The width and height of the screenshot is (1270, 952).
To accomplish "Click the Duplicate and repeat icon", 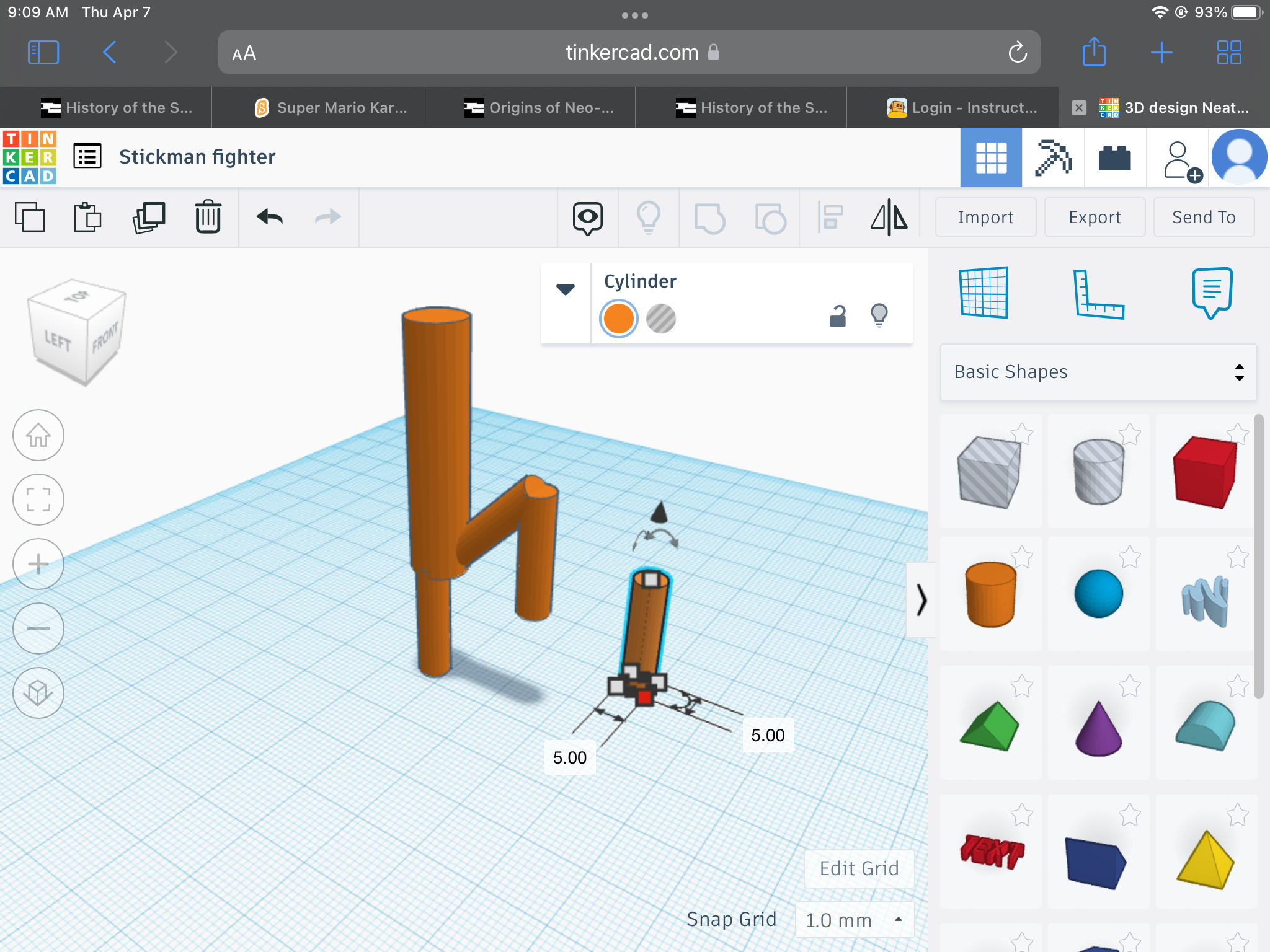I will [x=149, y=217].
